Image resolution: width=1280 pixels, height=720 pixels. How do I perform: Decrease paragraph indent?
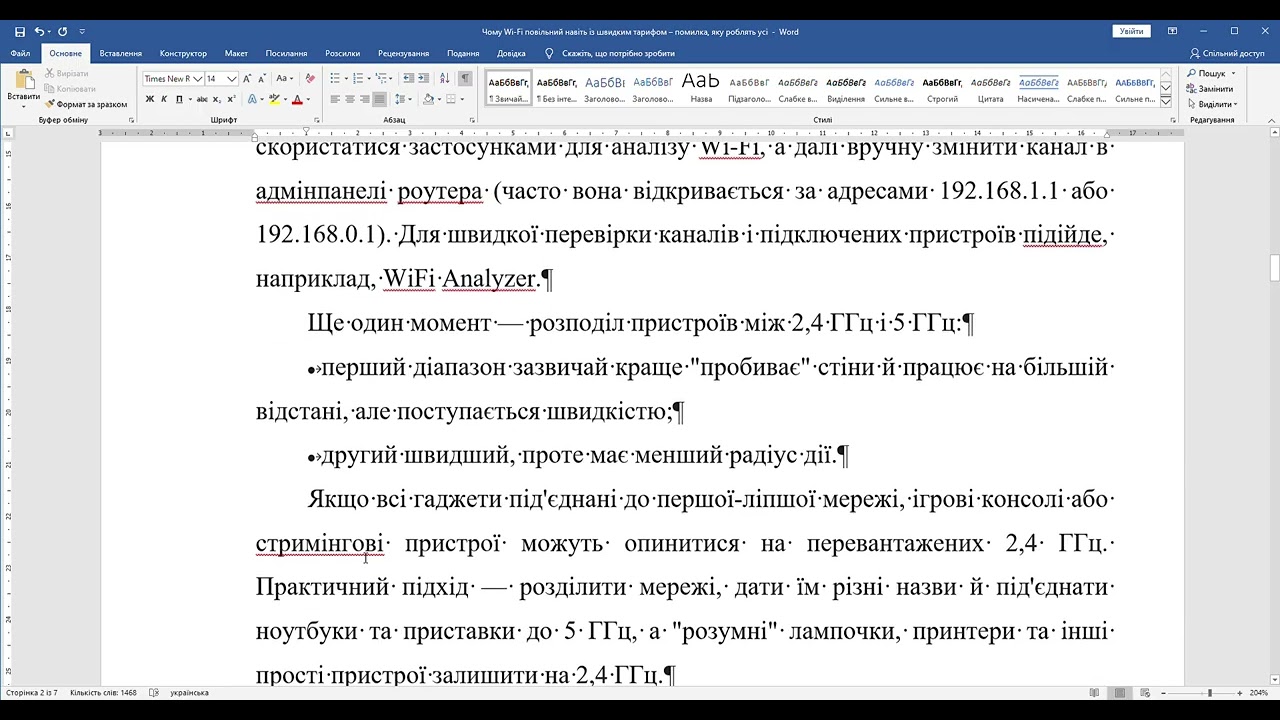(x=408, y=78)
